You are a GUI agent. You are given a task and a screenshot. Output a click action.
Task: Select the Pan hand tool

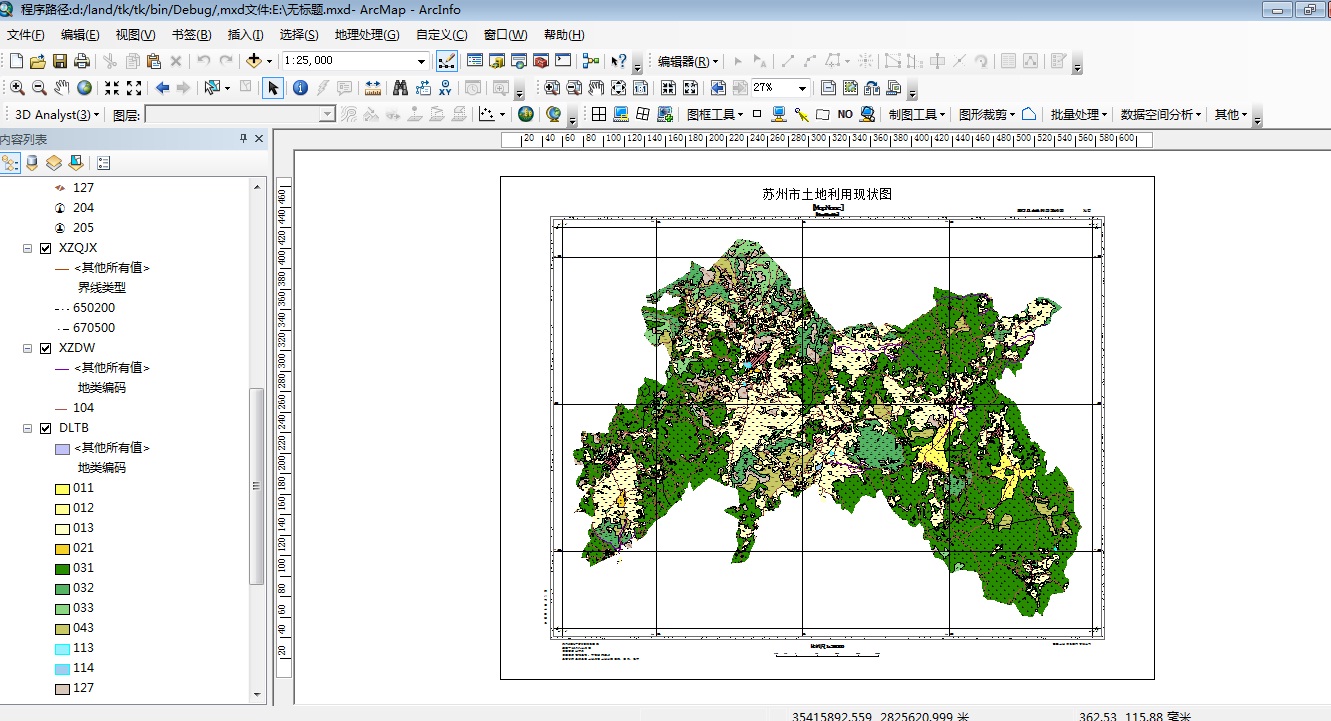(x=62, y=88)
